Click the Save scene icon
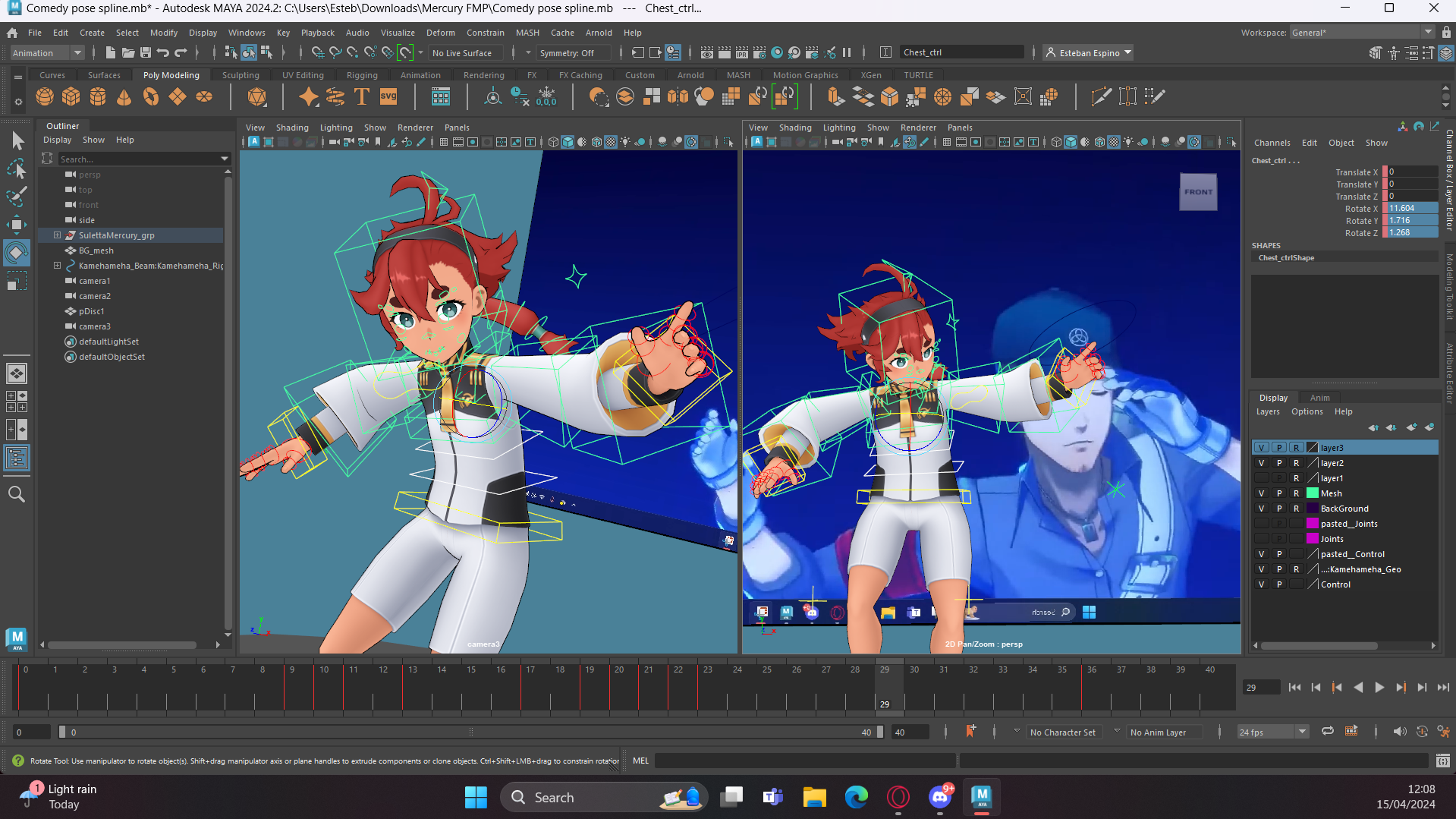 [x=146, y=52]
